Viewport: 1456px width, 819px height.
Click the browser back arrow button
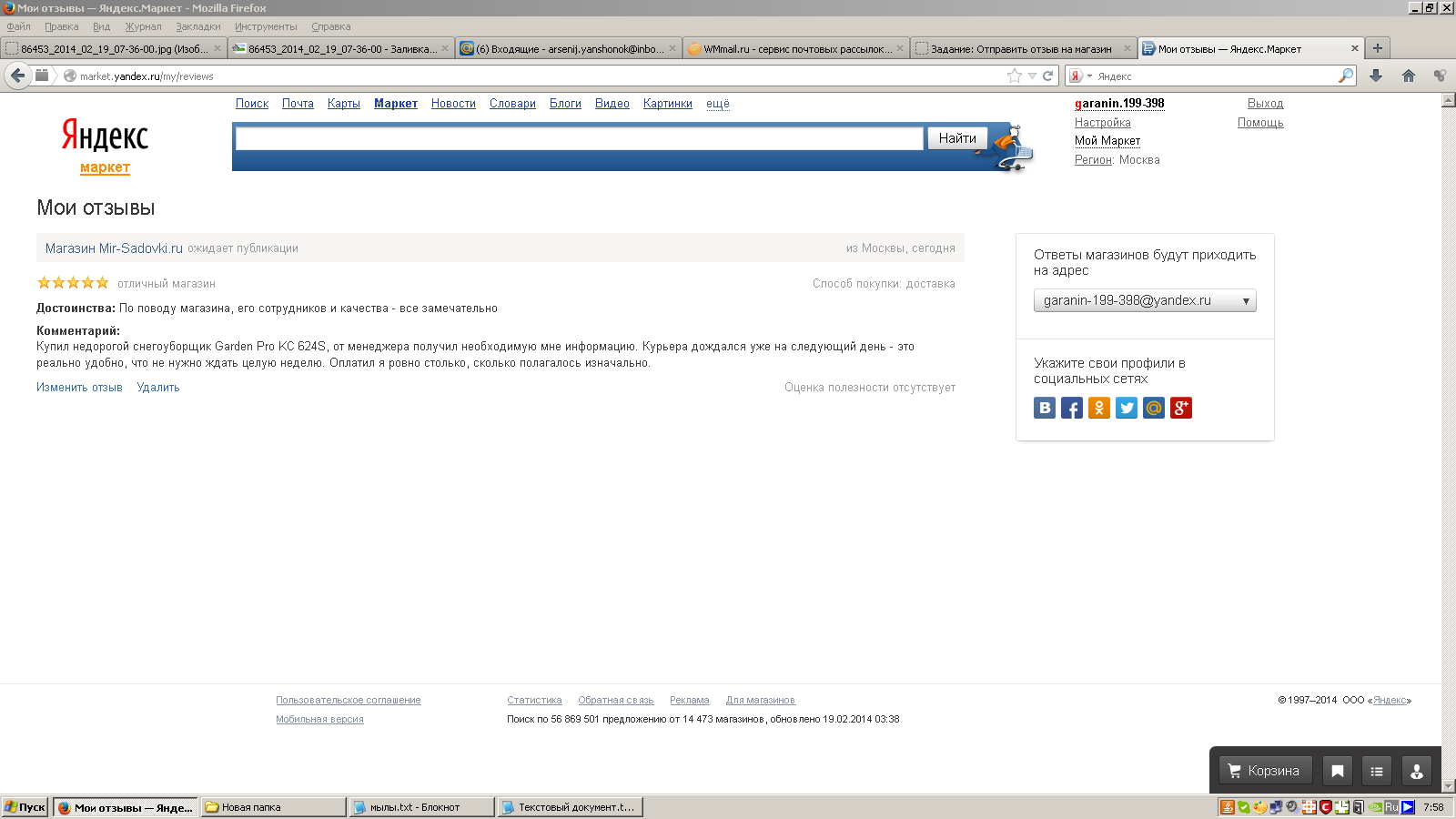[17, 76]
